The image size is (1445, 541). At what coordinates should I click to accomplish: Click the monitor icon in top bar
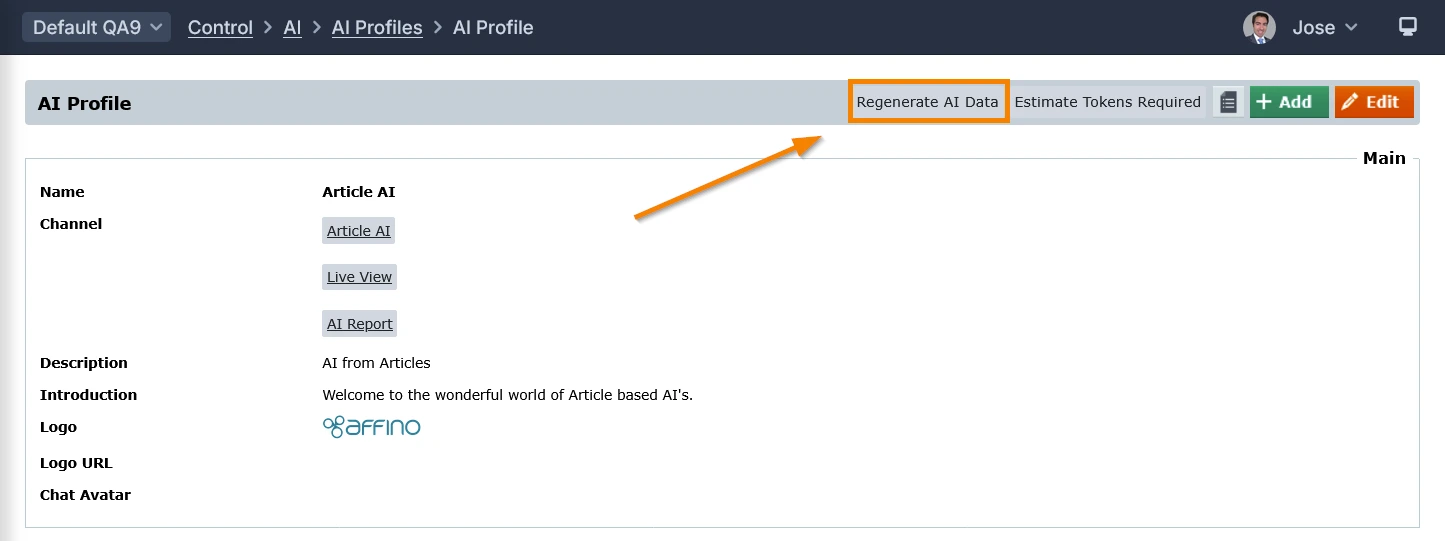point(1408,27)
